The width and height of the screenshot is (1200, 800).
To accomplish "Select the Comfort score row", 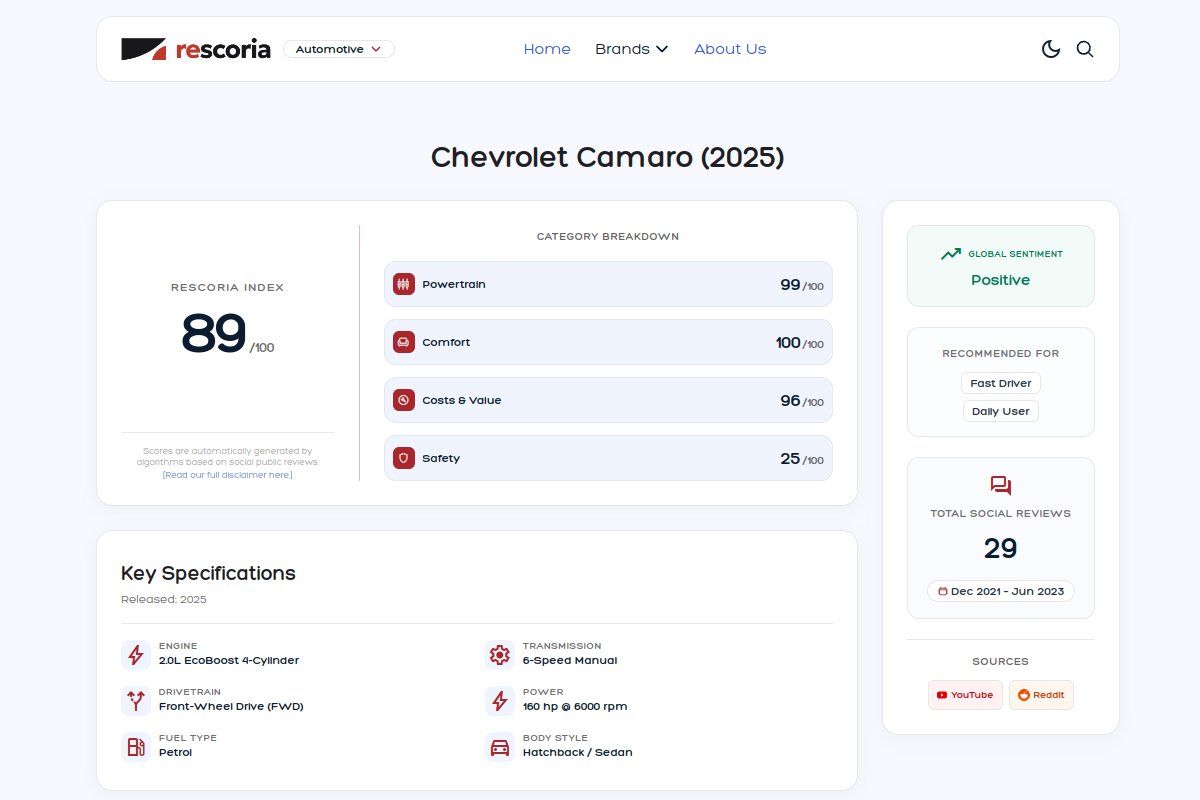I will tap(608, 342).
